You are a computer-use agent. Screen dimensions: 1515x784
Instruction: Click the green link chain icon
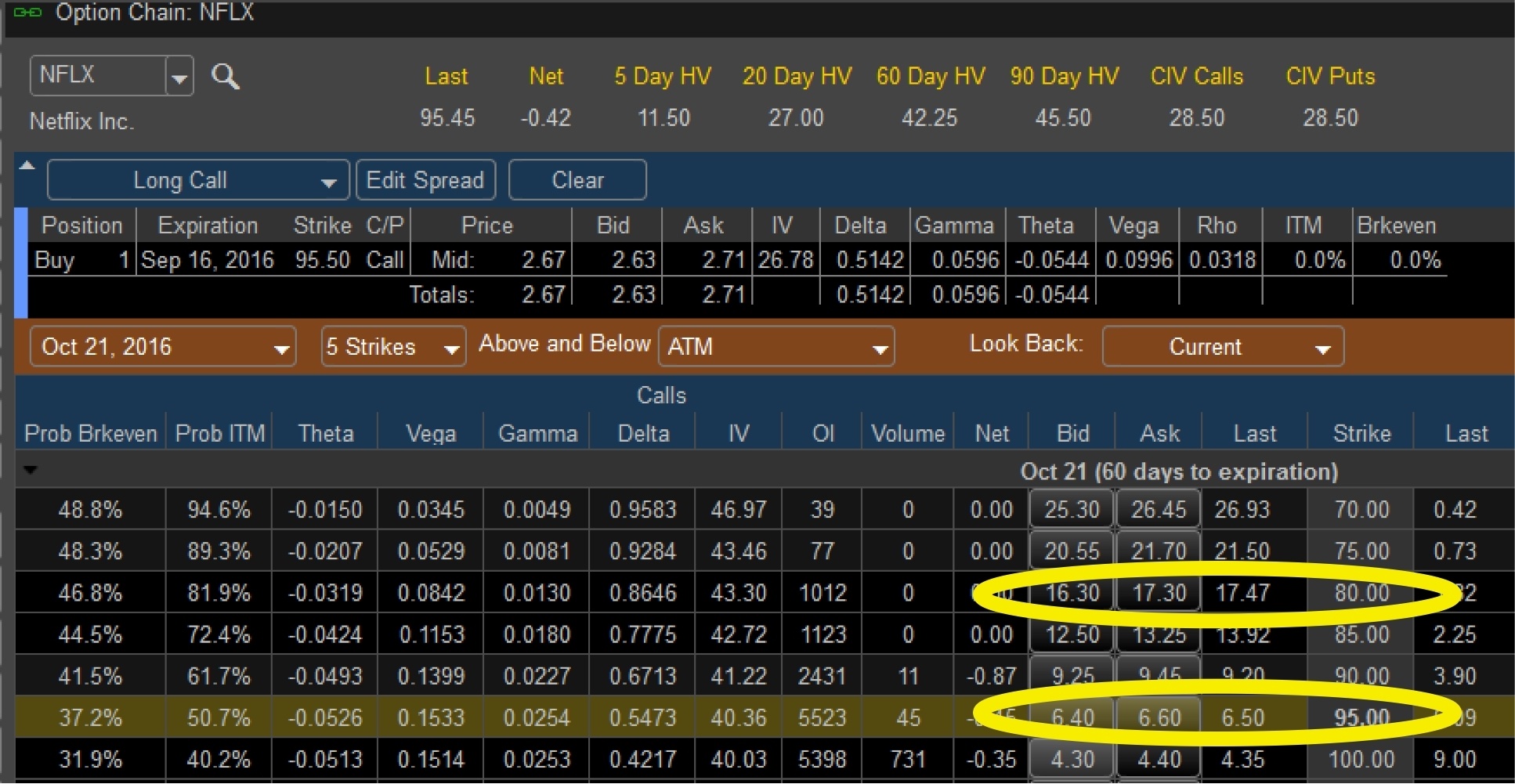(x=27, y=13)
